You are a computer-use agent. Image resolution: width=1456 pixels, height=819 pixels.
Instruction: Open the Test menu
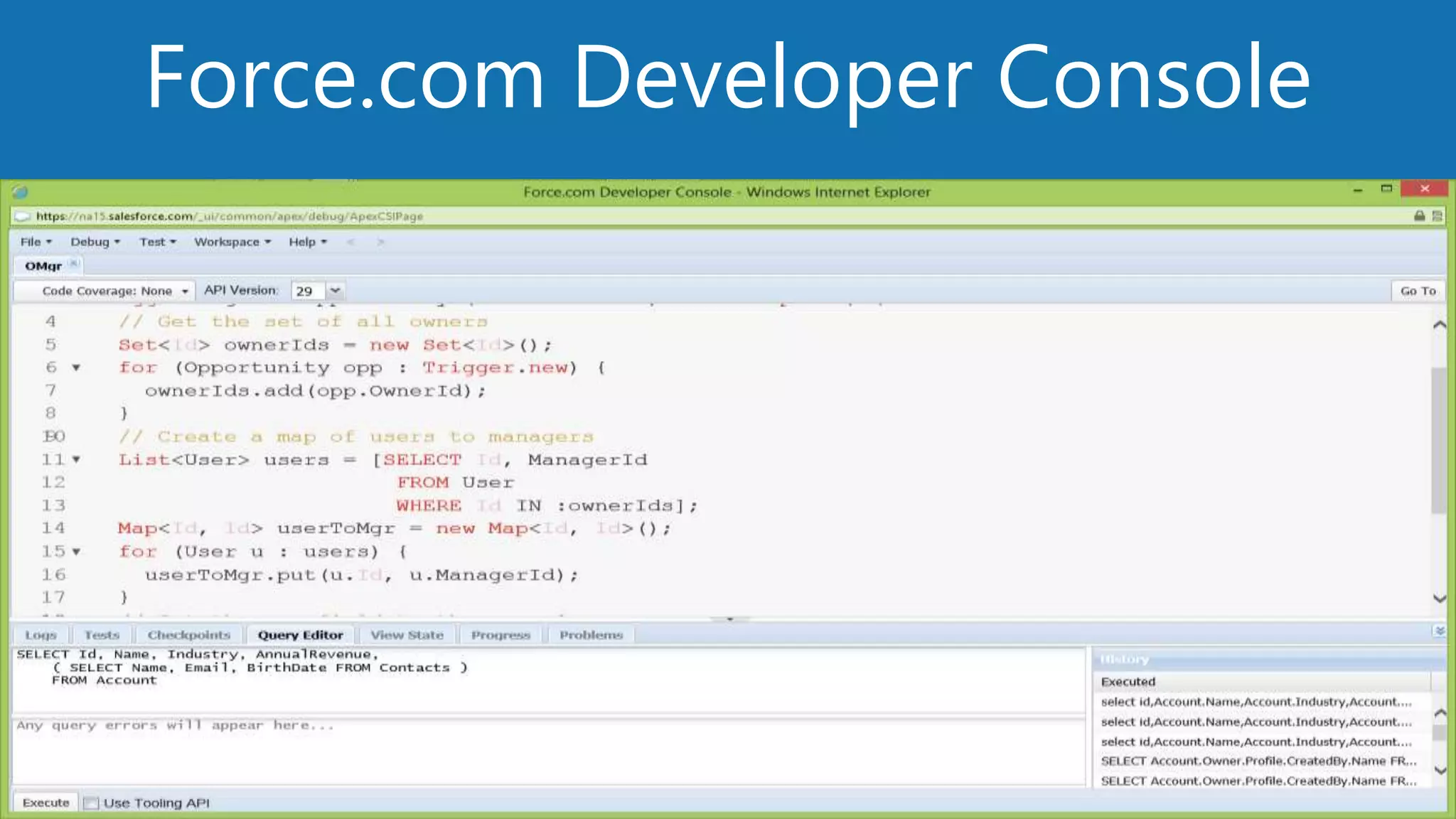click(157, 242)
